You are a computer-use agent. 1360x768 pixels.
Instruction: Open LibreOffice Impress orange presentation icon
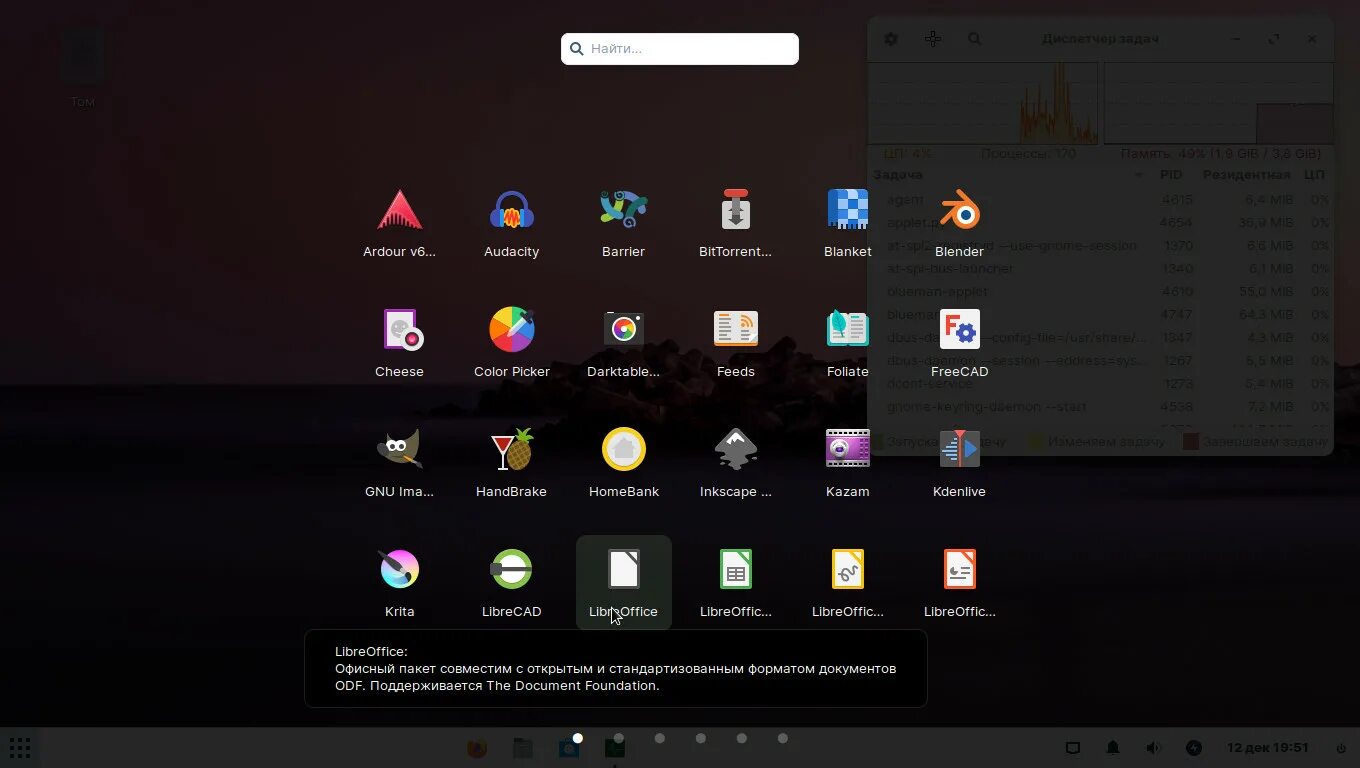pyautogui.click(x=959, y=583)
